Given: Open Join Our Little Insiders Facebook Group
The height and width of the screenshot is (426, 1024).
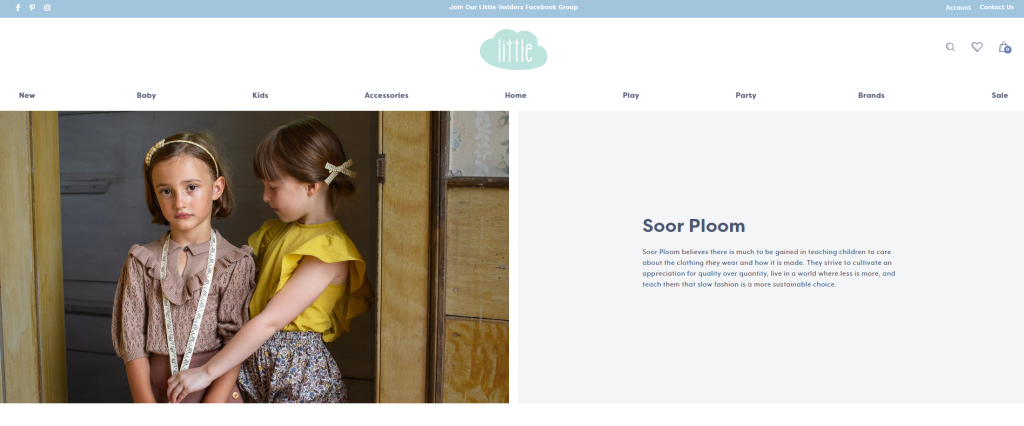Looking at the screenshot, I should [x=513, y=8].
